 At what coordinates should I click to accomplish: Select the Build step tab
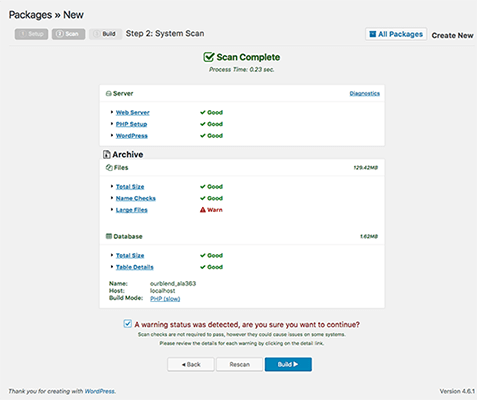[x=105, y=34]
